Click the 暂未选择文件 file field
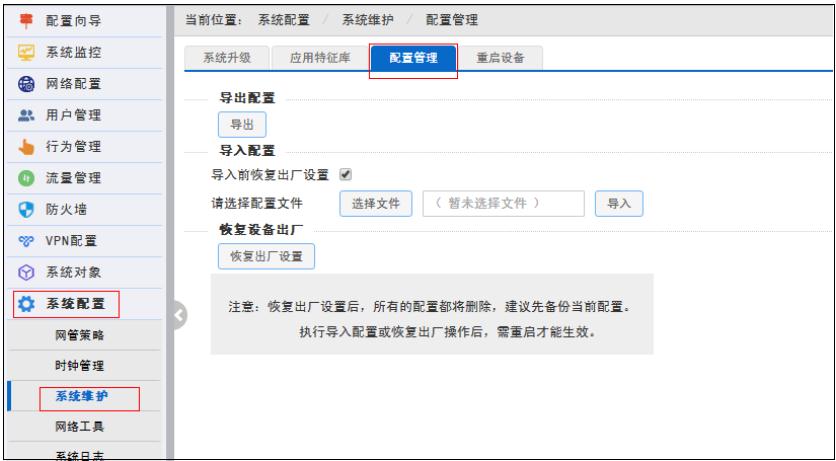 click(504, 204)
